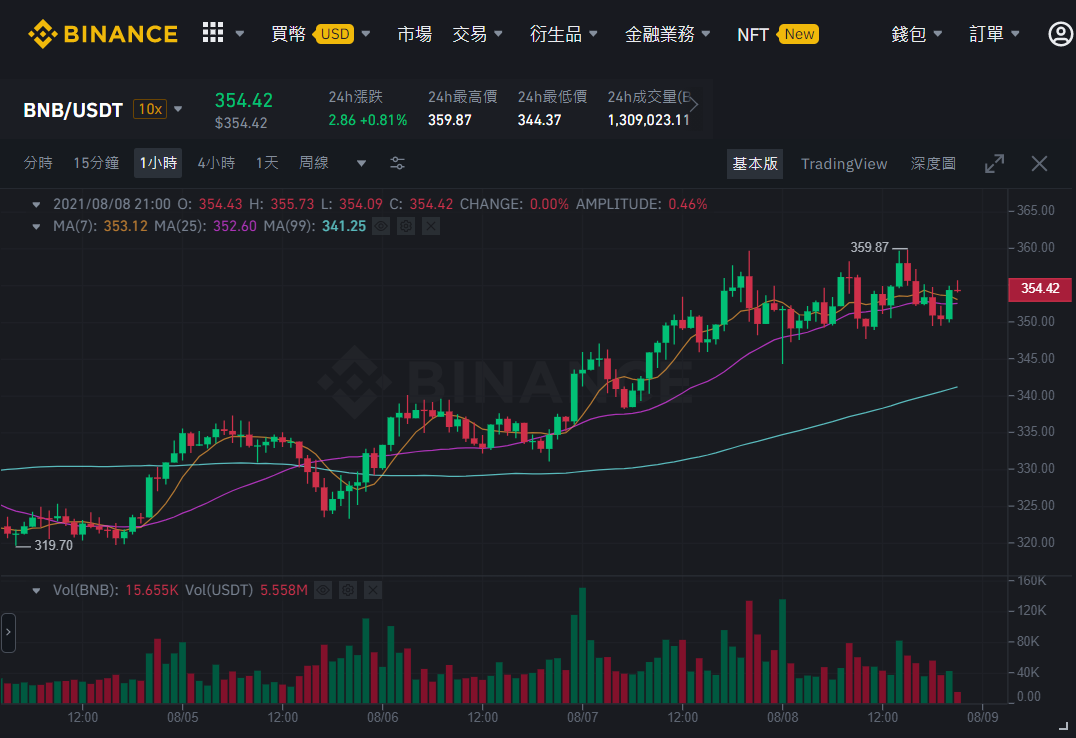Collapse the MA indicator row arrow
Image resolution: width=1076 pixels, height=738 pixels.
point(36,227)
